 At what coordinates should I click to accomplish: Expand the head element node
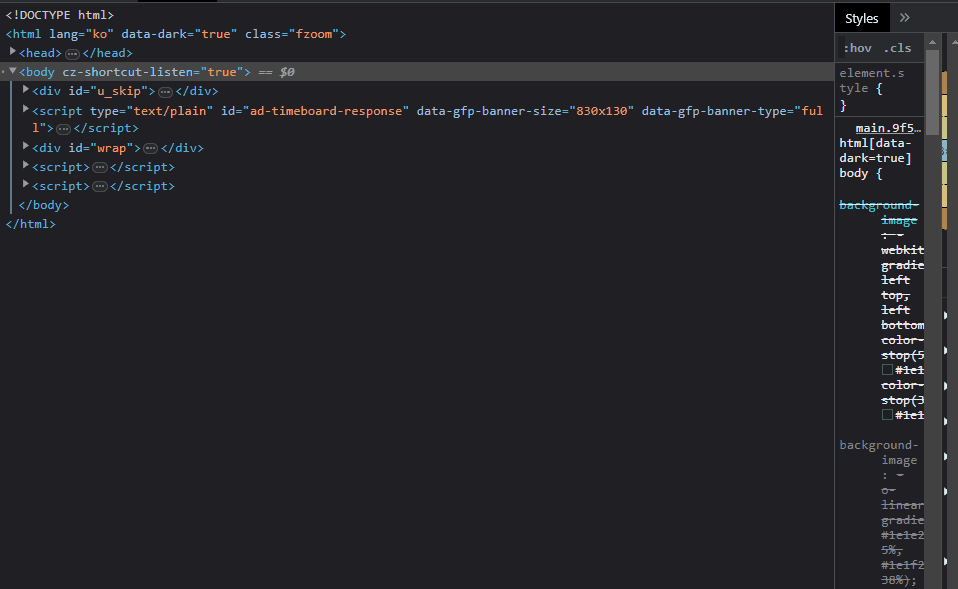pos(13,52)
